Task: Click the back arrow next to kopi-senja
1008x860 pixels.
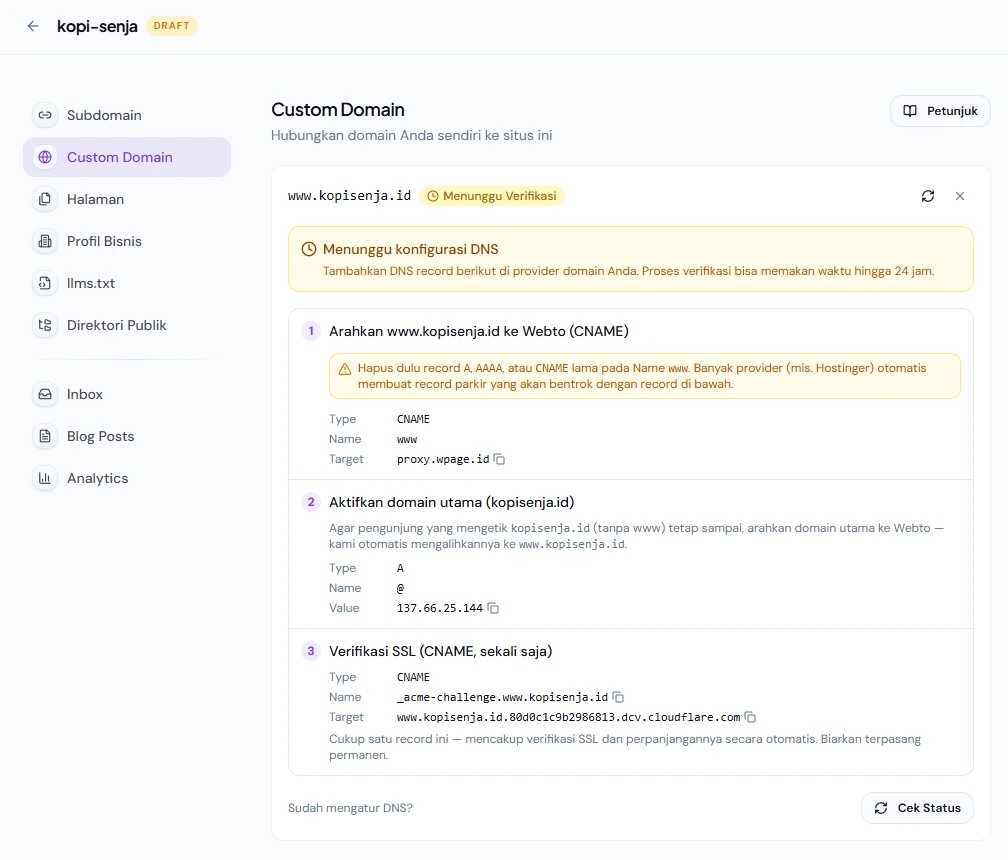Action: coord(33,26)
